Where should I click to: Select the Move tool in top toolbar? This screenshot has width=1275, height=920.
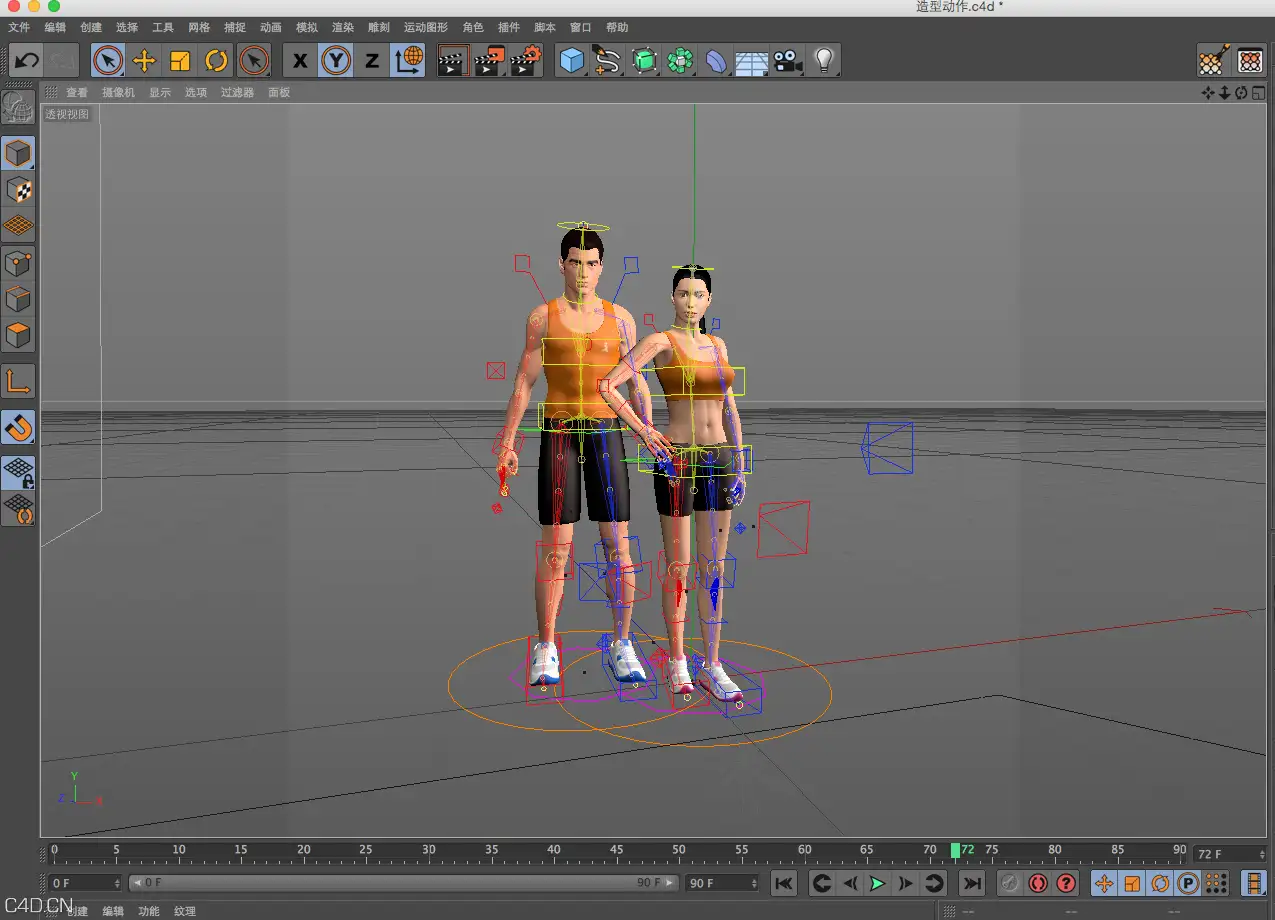[x=144, y=61]
